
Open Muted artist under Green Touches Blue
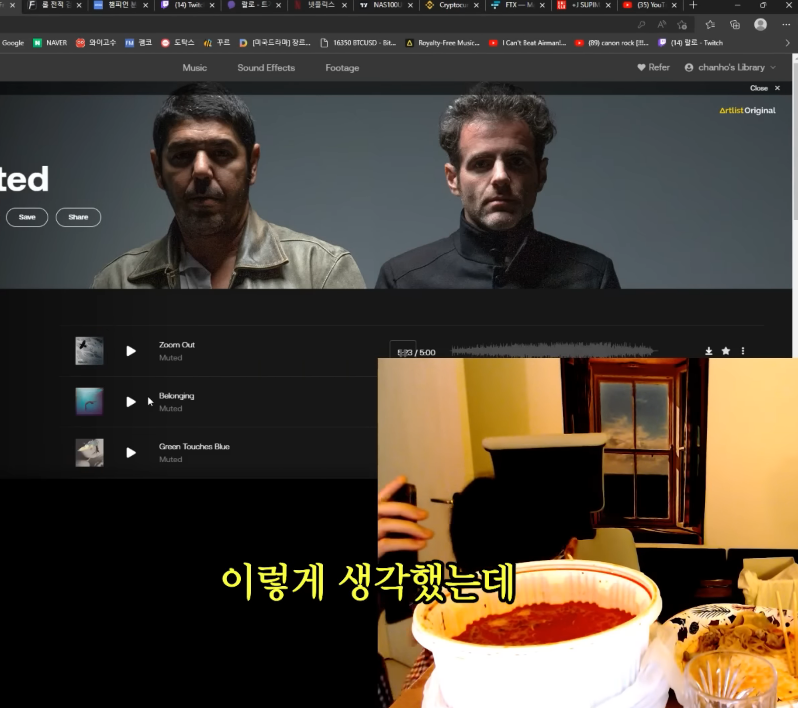(x=170, y=460)
